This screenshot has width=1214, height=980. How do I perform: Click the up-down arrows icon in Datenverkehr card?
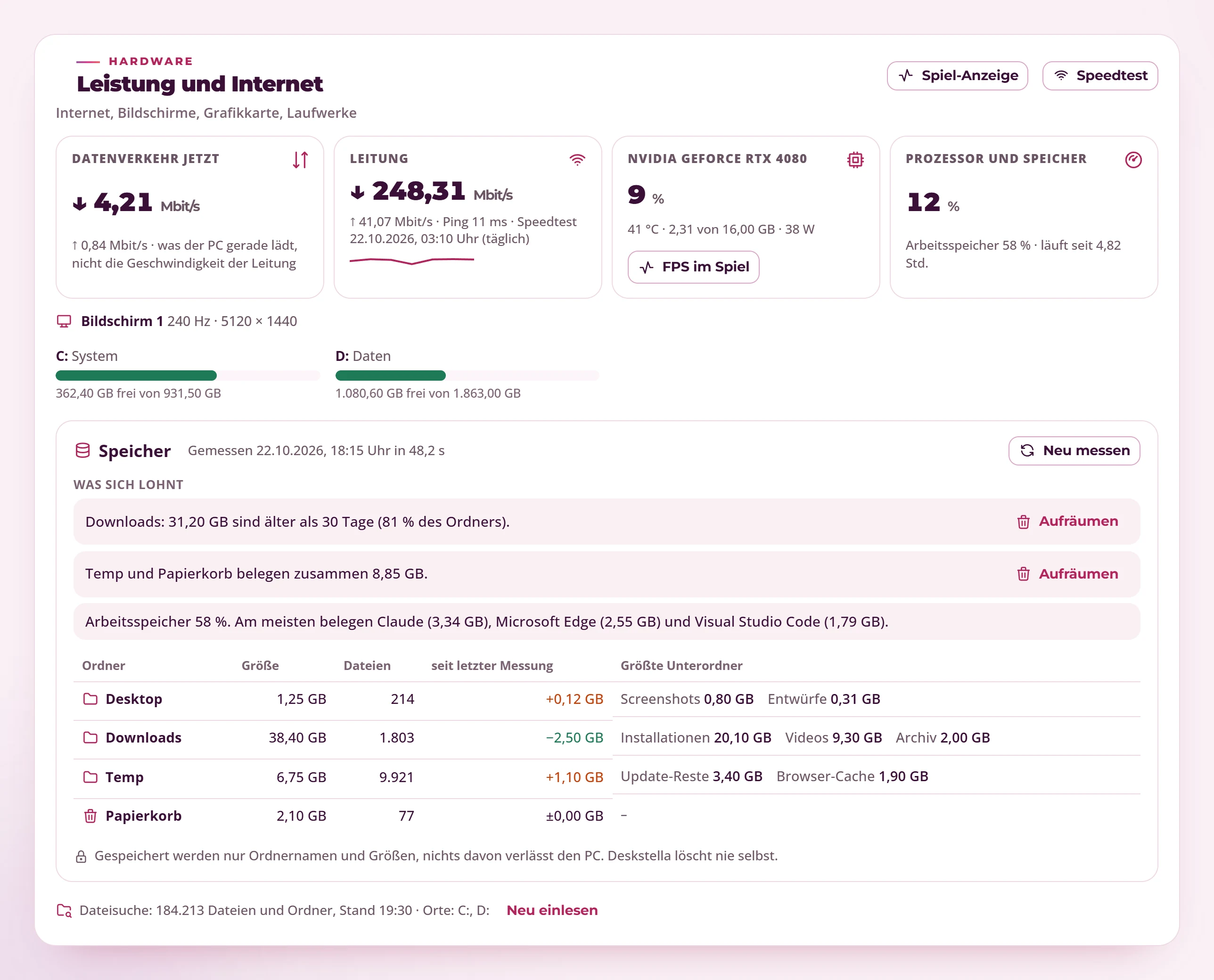click(300, 160)
